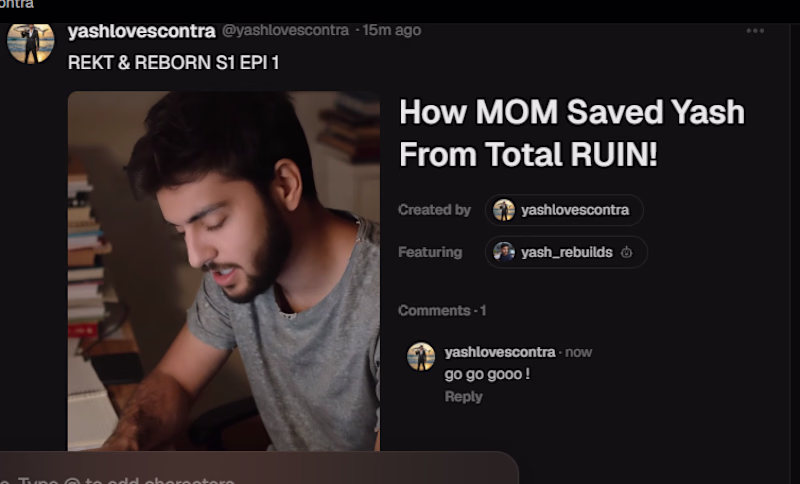Click the comment's now timestamp
This screenshot has height=484, width=800.
point(579,352)
